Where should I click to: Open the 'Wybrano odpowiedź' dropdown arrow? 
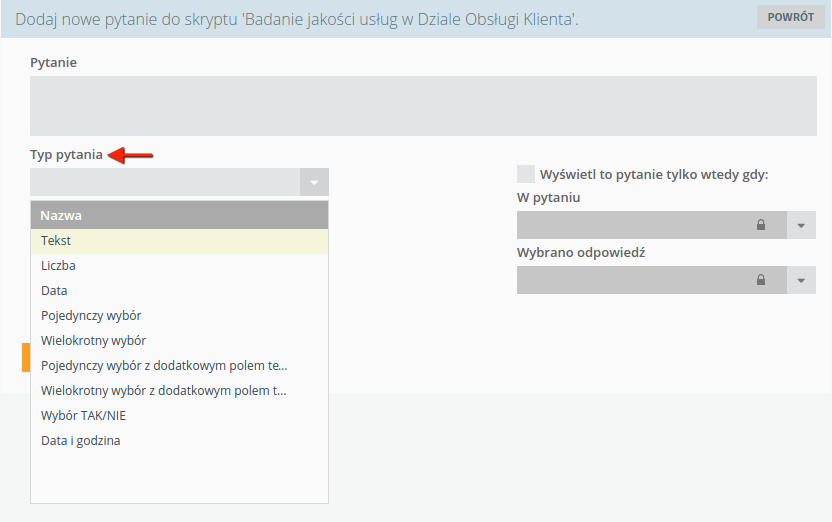(801, 280)
